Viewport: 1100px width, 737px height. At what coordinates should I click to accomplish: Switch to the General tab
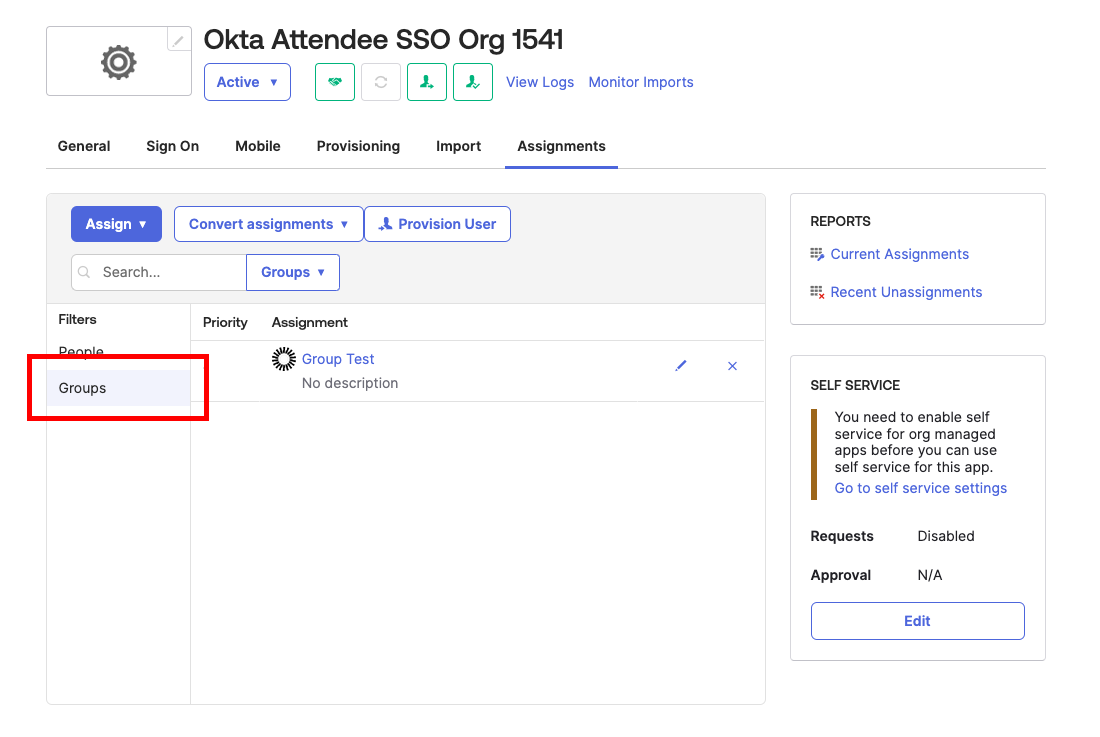(x=83, y=146)
